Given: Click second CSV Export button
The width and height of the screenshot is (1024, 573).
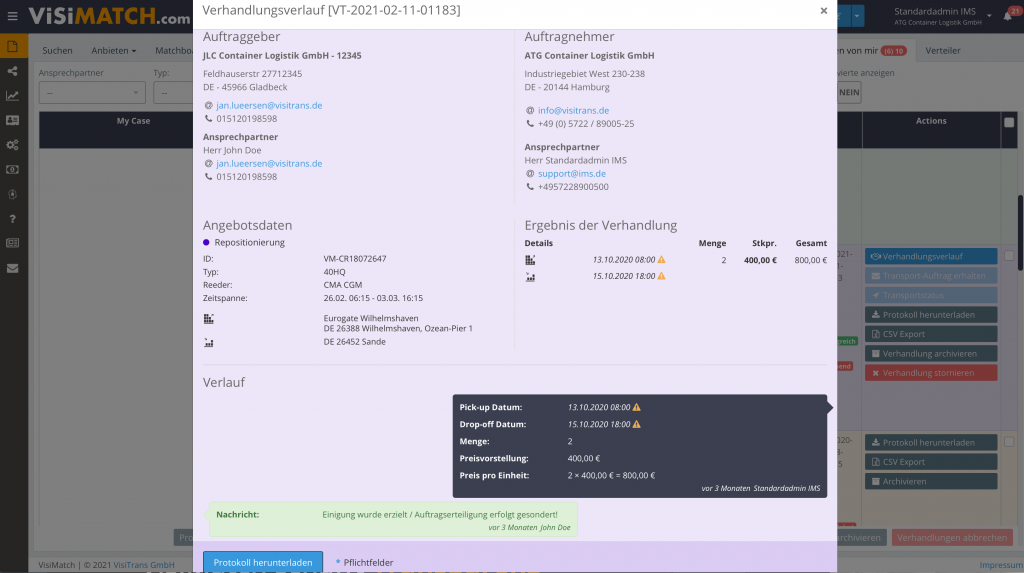Looking at the screenshot, I should click(931, 461).
